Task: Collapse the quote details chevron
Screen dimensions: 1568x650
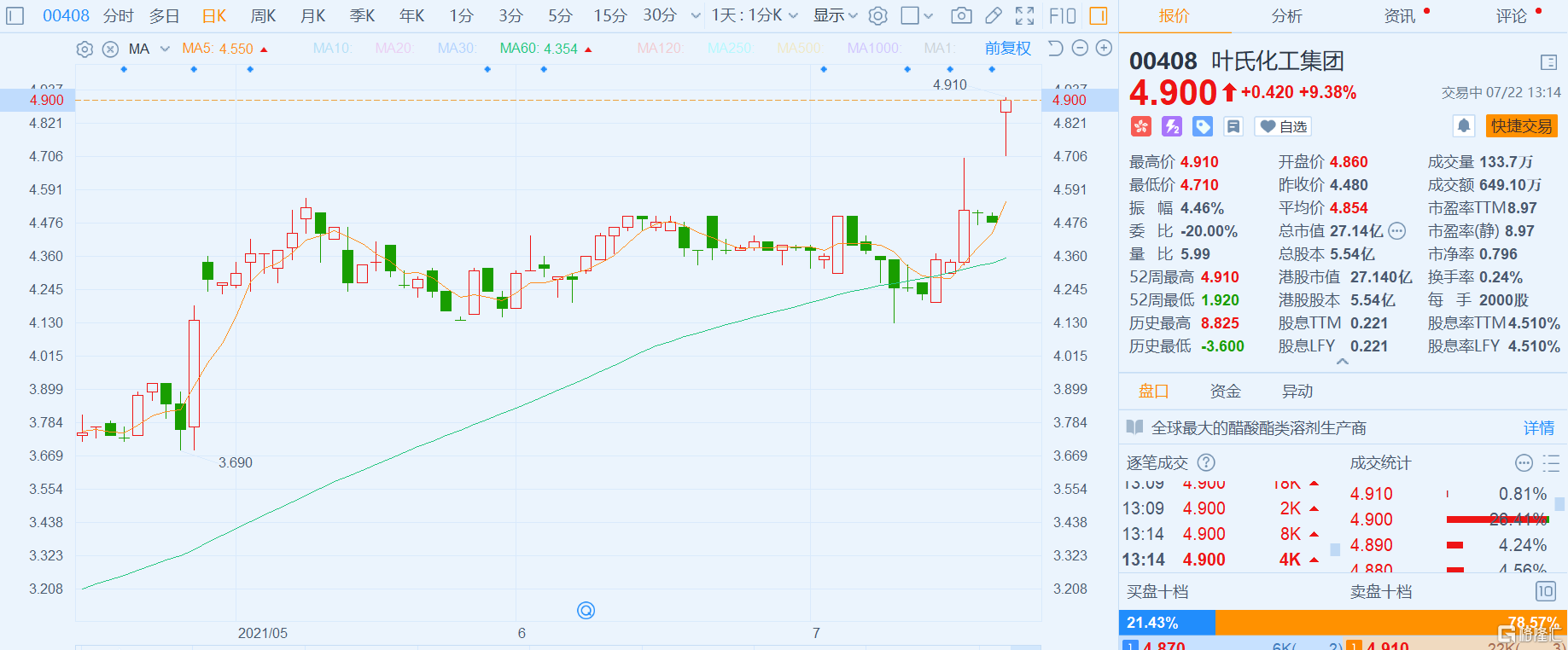Action: pos(1343,362)
